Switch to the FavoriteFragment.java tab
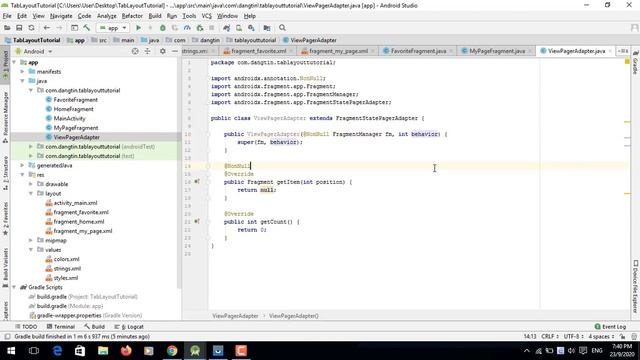This screenshot has height=360, width=640. click(x=418, y=51)
